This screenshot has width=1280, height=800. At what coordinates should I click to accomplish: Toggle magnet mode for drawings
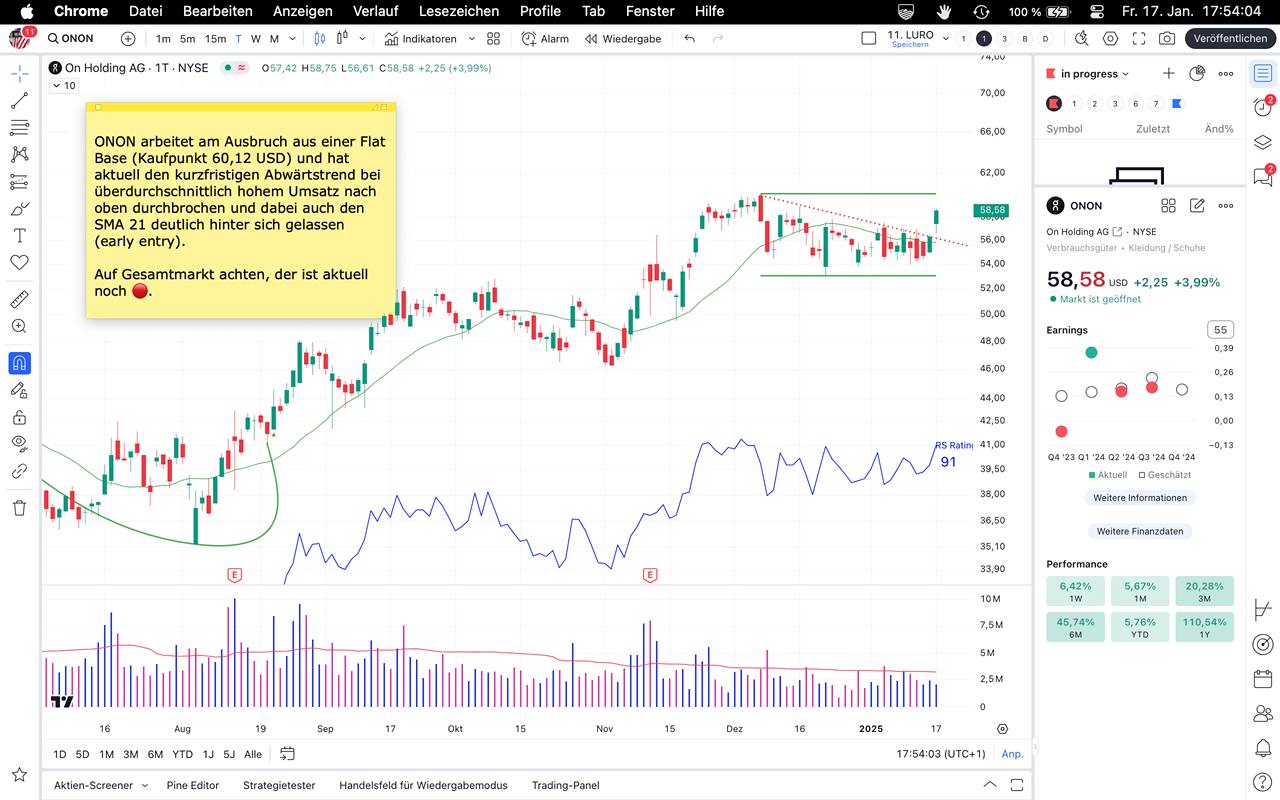pos(19,363)
